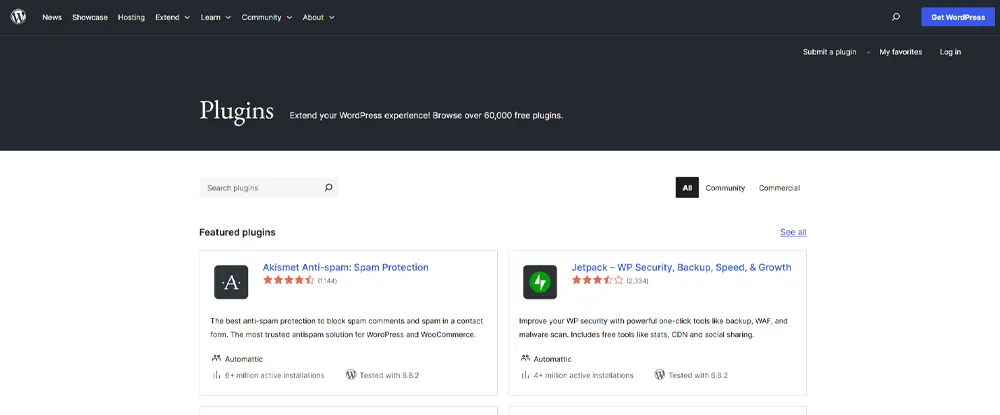The height and width of the screenshot is (415, 1000).
Task: Open My favorites link
Action: coord(901,52)
